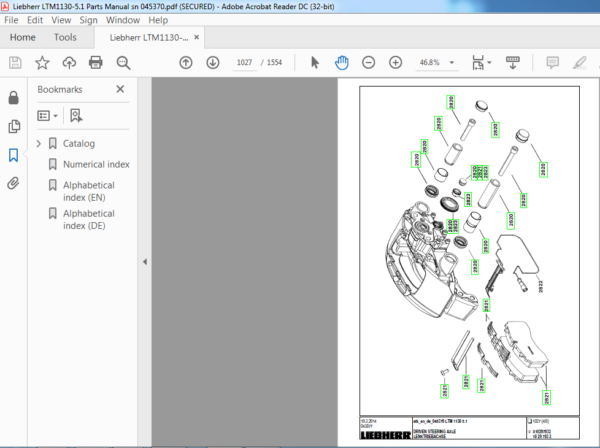The image size is (600, 448).
Task: Zoom out with the minus button
Action: pyautogui.click(x=368, y=62)
